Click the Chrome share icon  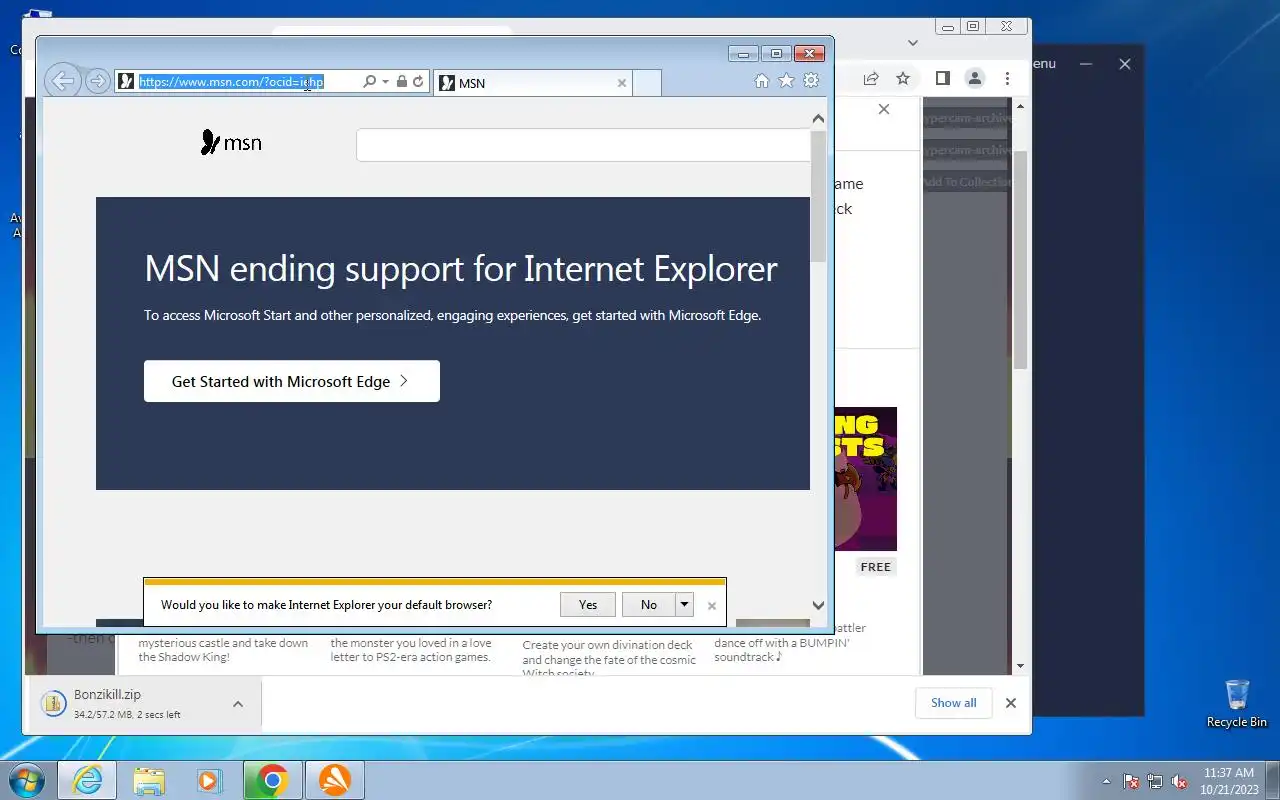[x=871, y=78]
